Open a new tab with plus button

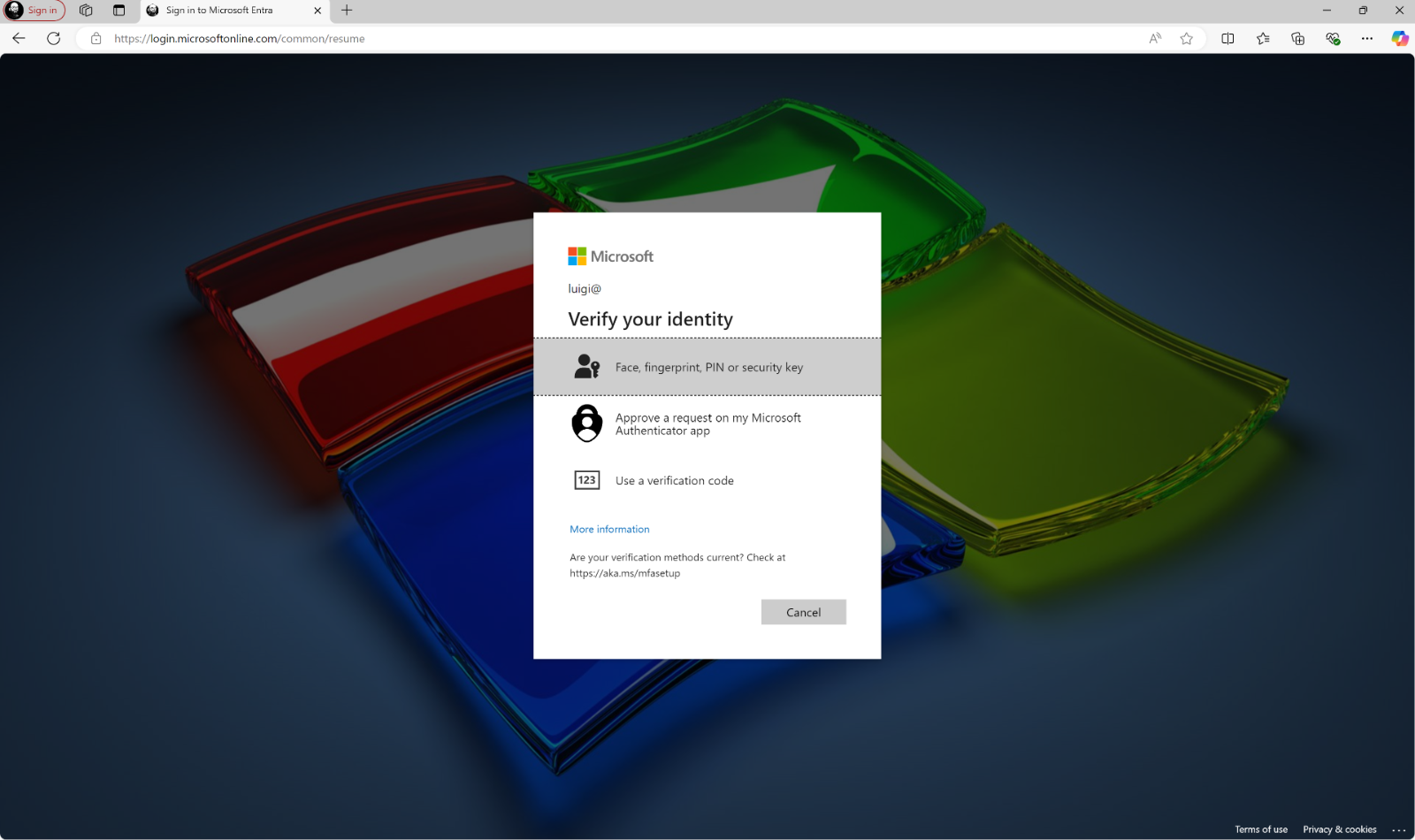coord(347,11)
